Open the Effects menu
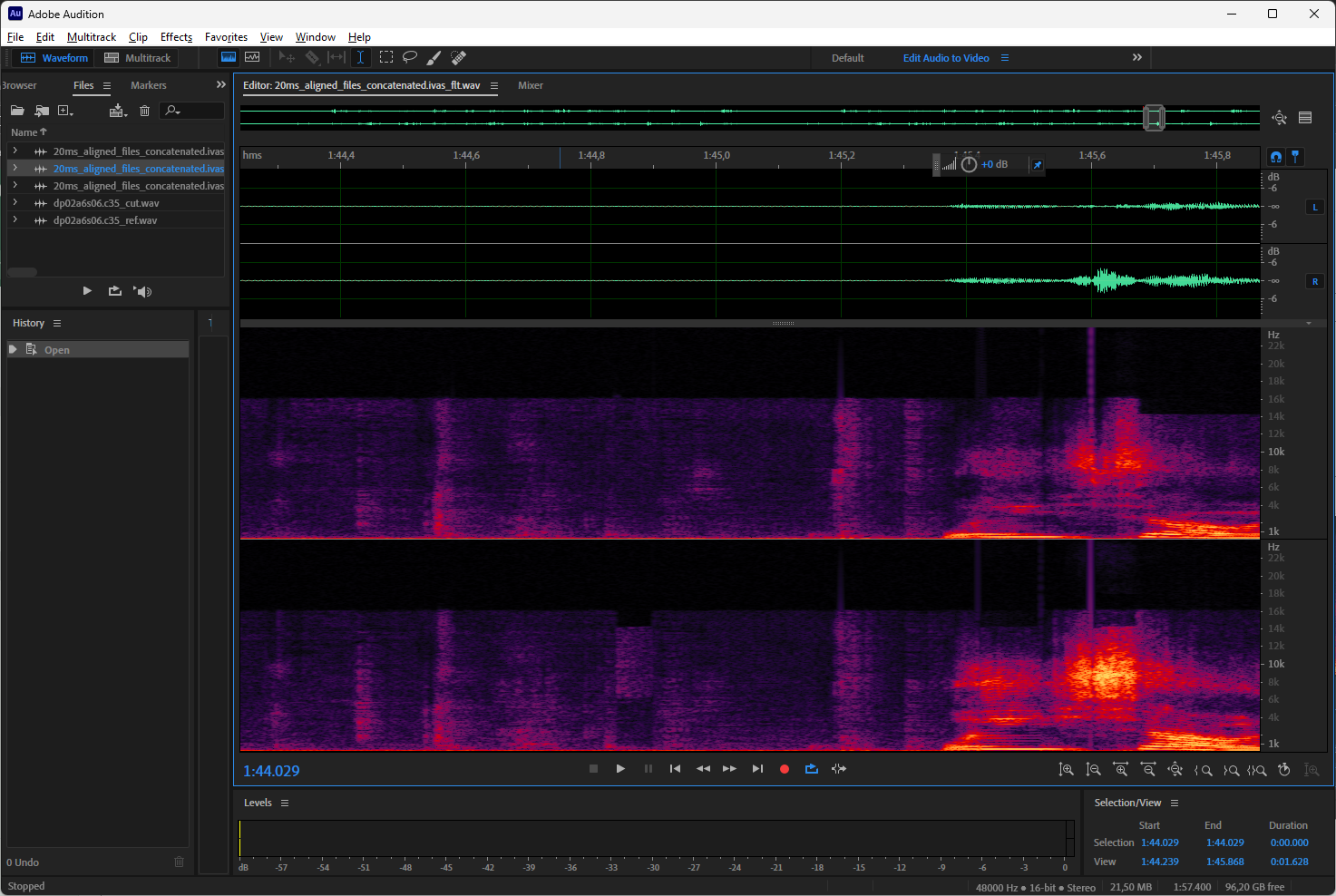Screen dimensions: 1336x896 pos(176,37)
